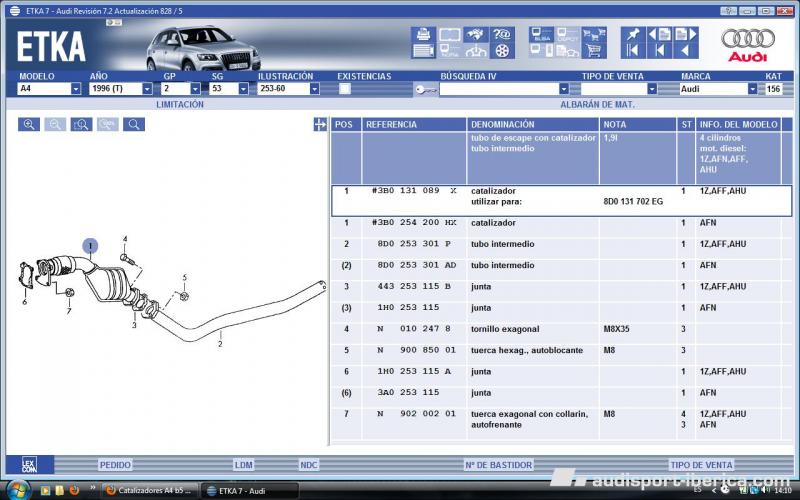
Task: Expand the Tipo de Venta dropdown in the filter row
Action: point(652,89)
